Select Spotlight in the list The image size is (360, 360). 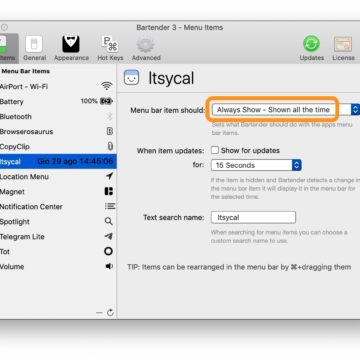point(58,222)
